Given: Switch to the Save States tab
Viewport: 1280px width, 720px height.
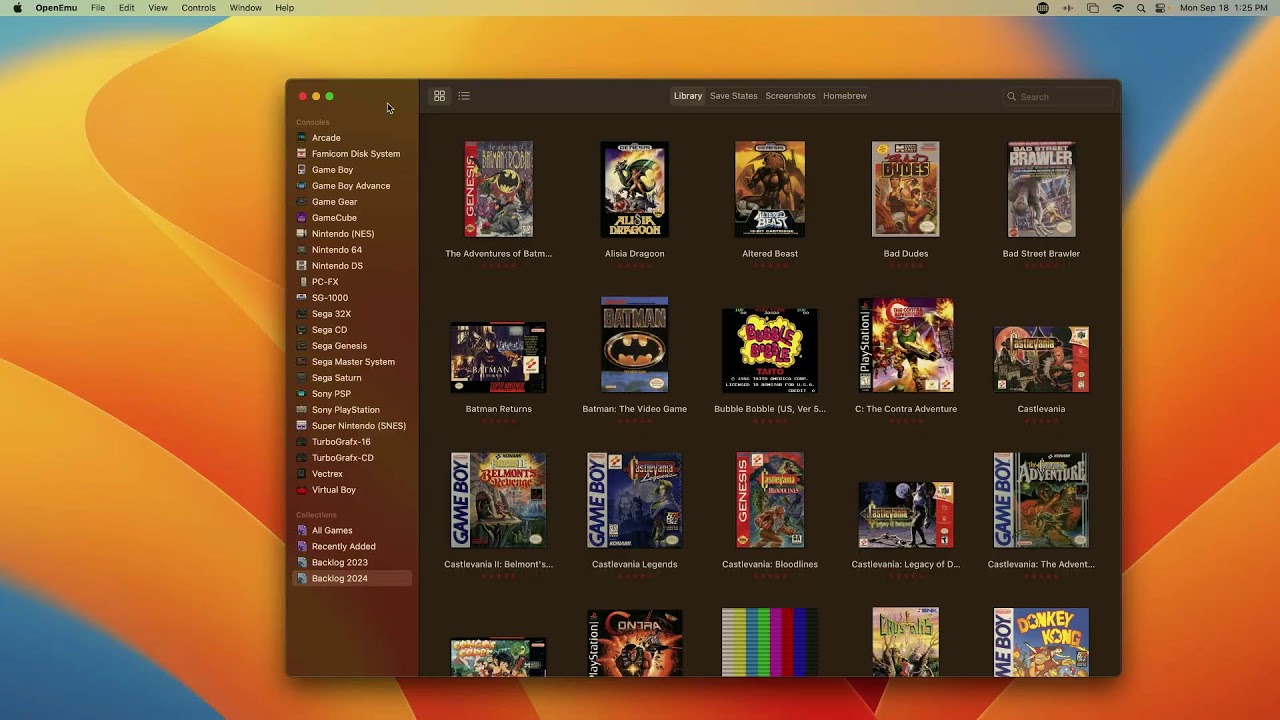Looking at the screenshot, I should 734,96.
